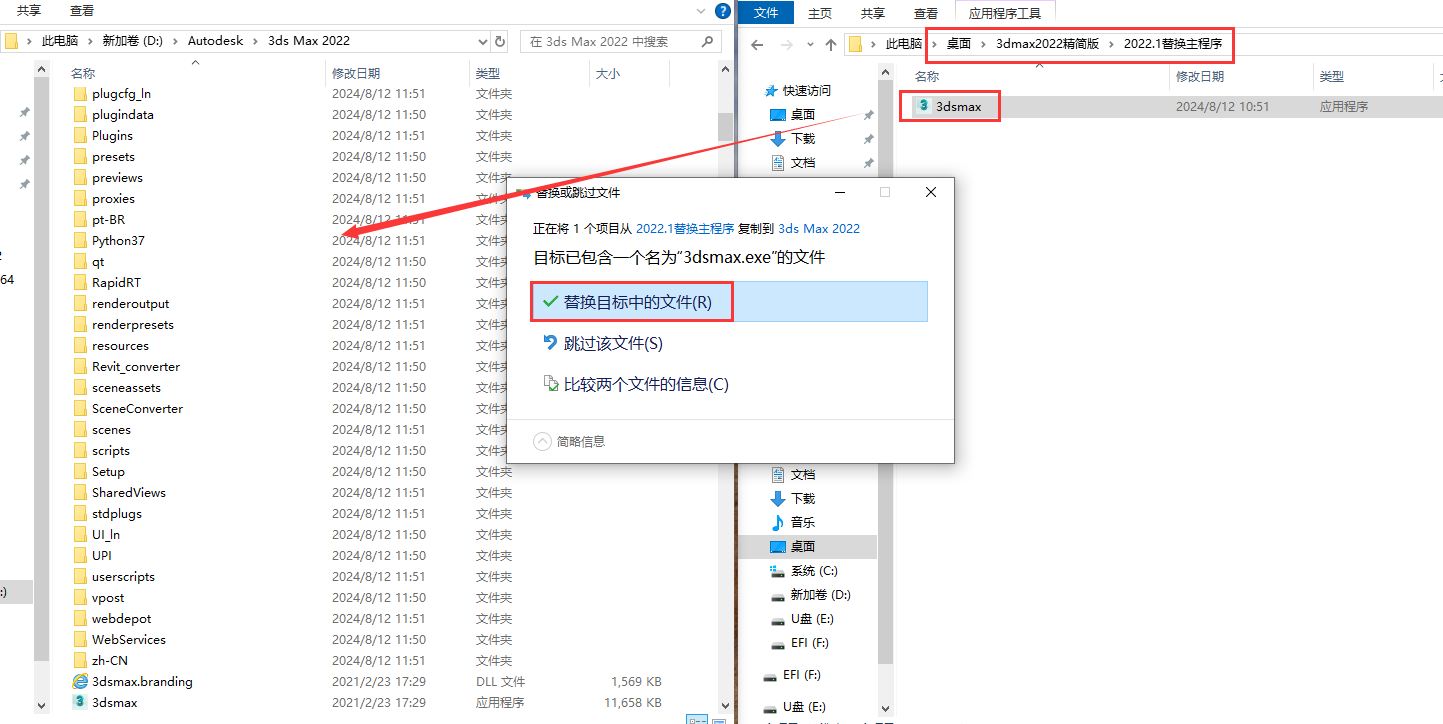Go up one folder level in right window
The width and height of the screenshot is (1443, 724).
831,45
